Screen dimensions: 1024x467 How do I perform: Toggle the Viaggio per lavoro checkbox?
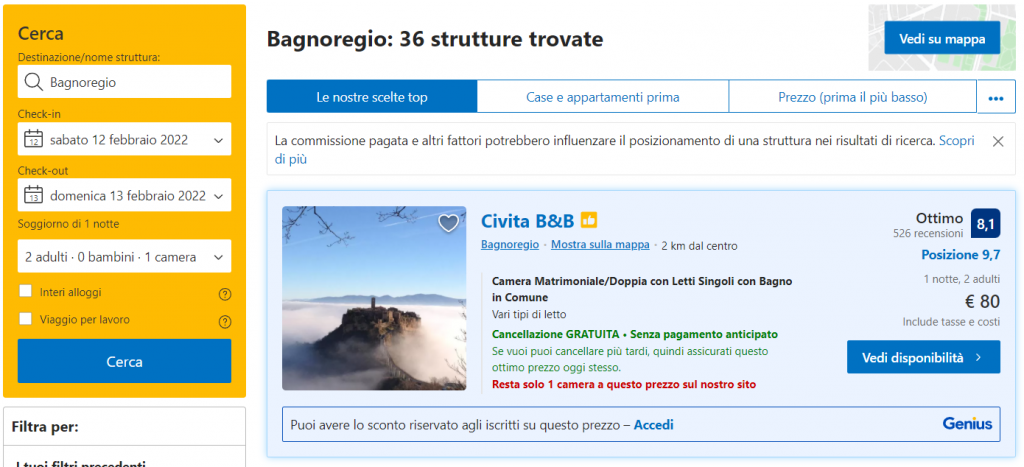click(26, 319)
